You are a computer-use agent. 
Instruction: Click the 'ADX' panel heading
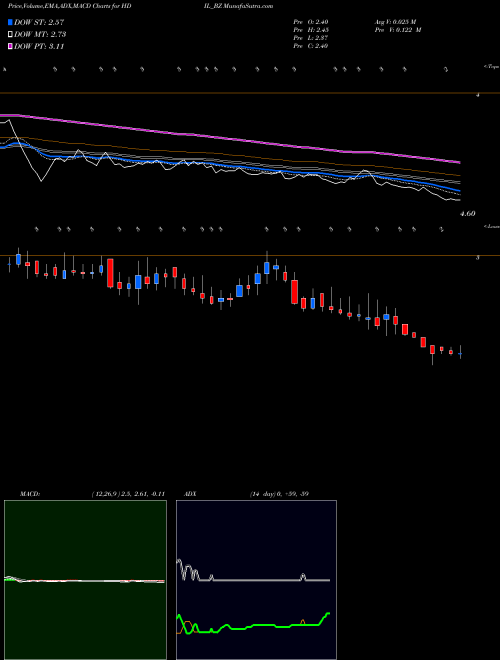click(x=190, y=494)
